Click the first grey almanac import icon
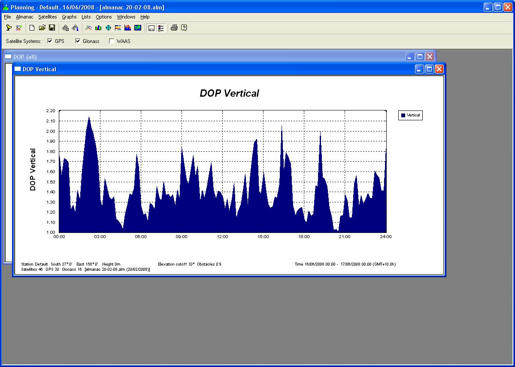Screen dimensions: 515x367 (65, 28)
